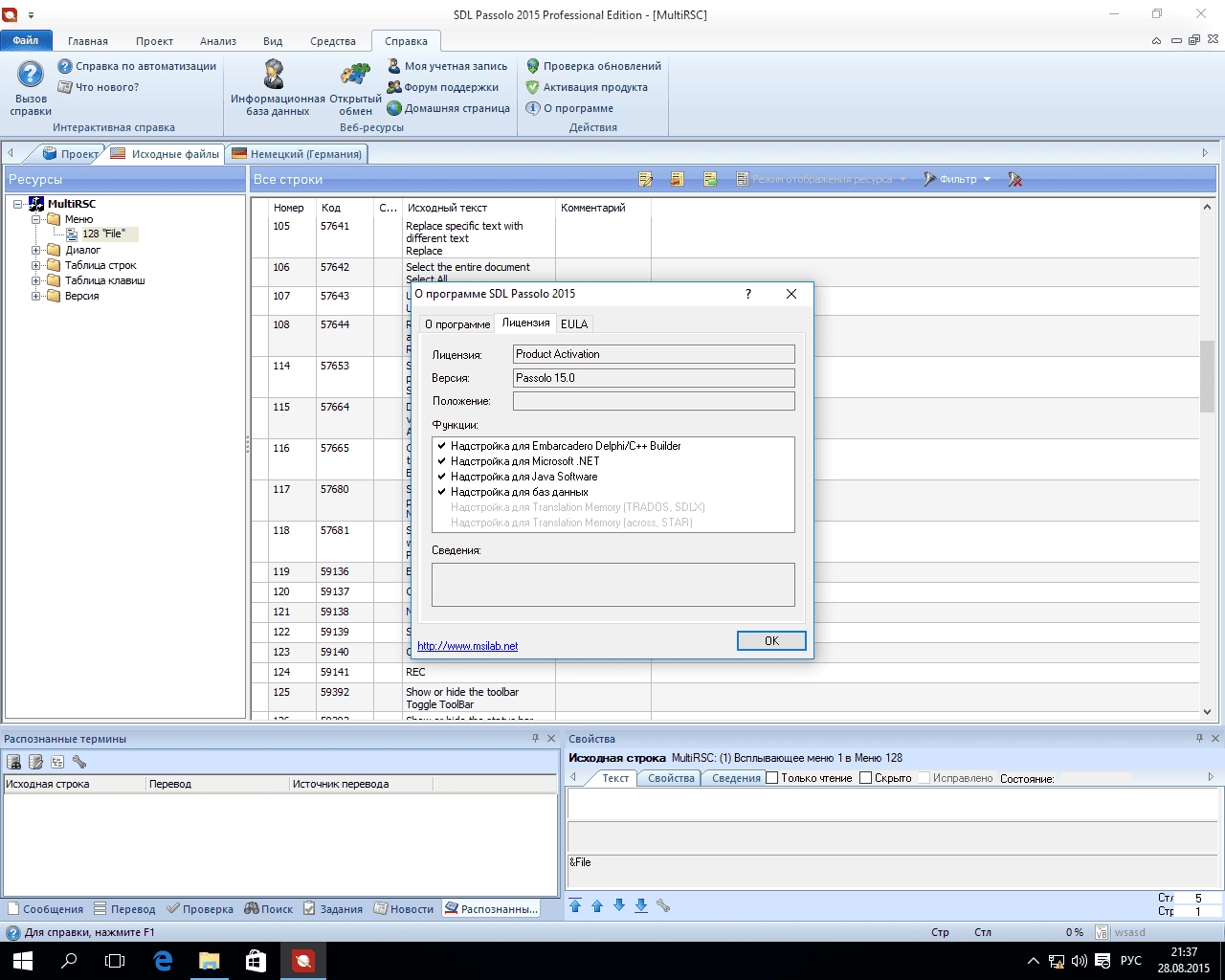Expand the Таблица строк folder node

point(35,265)
